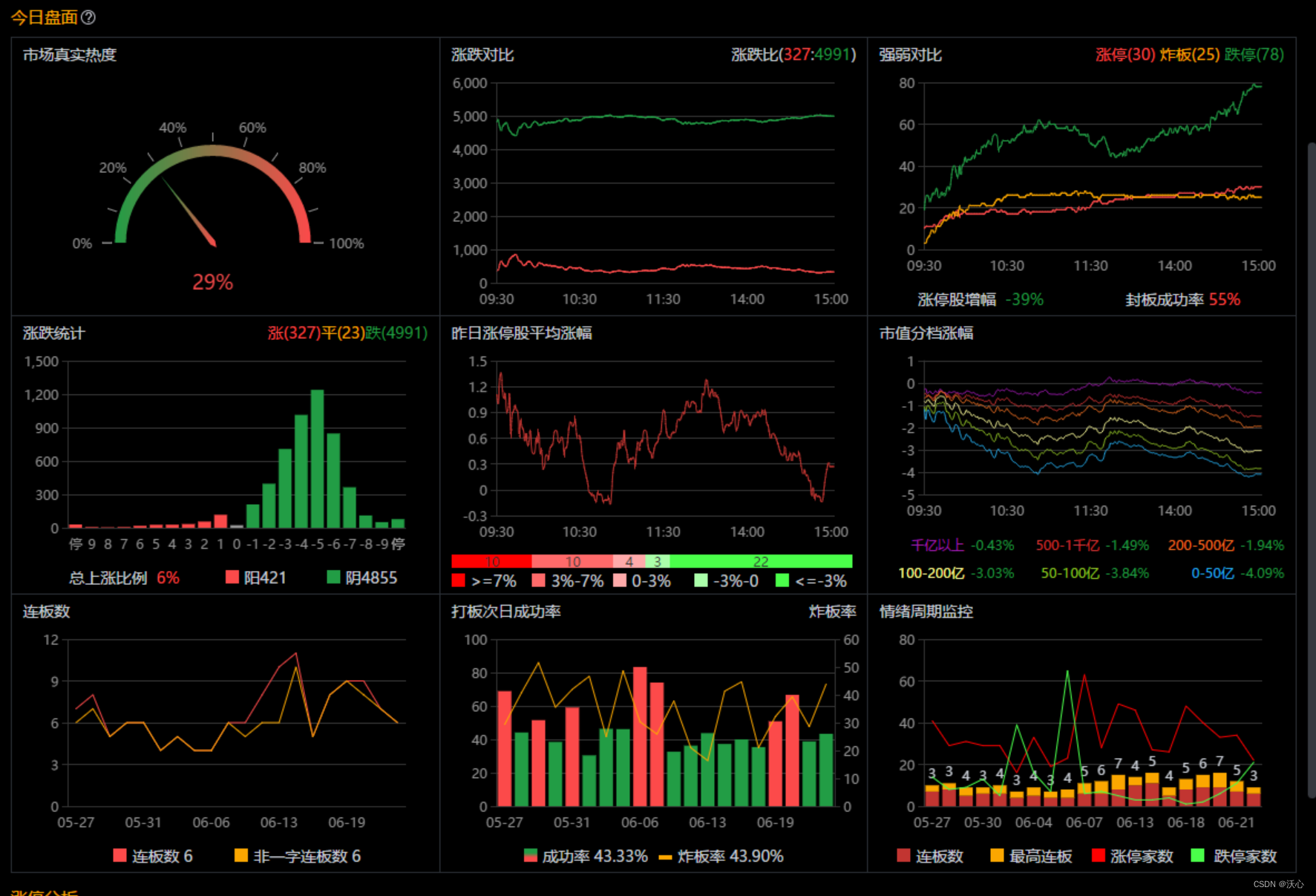Click the -3%-0 legend entry
The width and height of the screenshot is (1316, 896).
click(x=727, y=581)
